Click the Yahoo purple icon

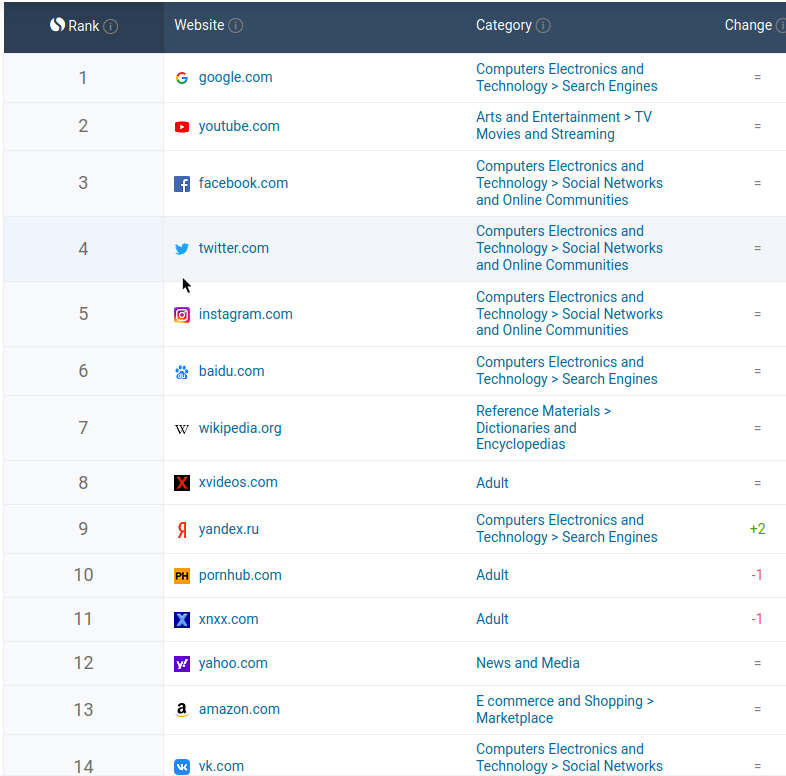181,664
